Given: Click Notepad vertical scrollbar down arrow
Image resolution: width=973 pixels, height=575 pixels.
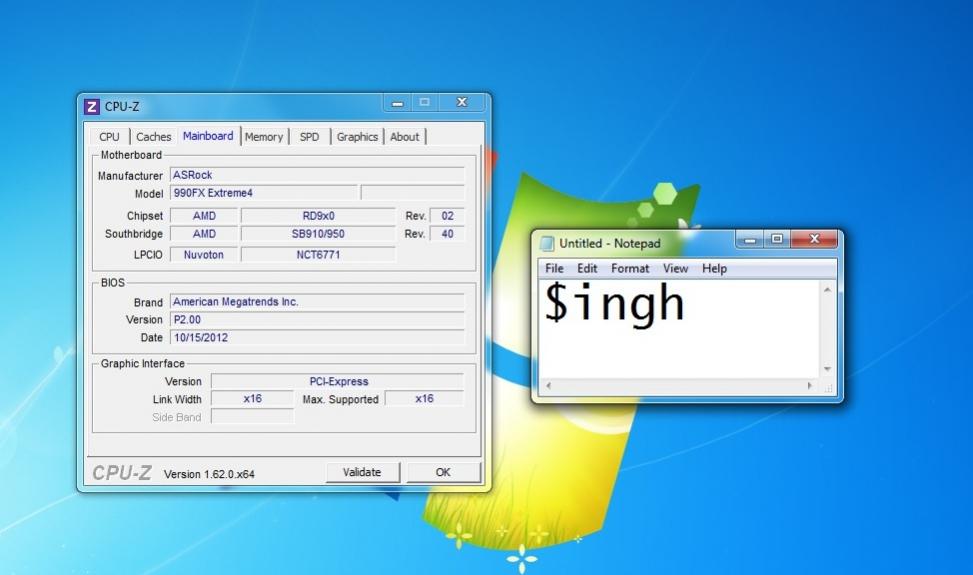Looking at the screenshot, I should (x=827, y=369).
